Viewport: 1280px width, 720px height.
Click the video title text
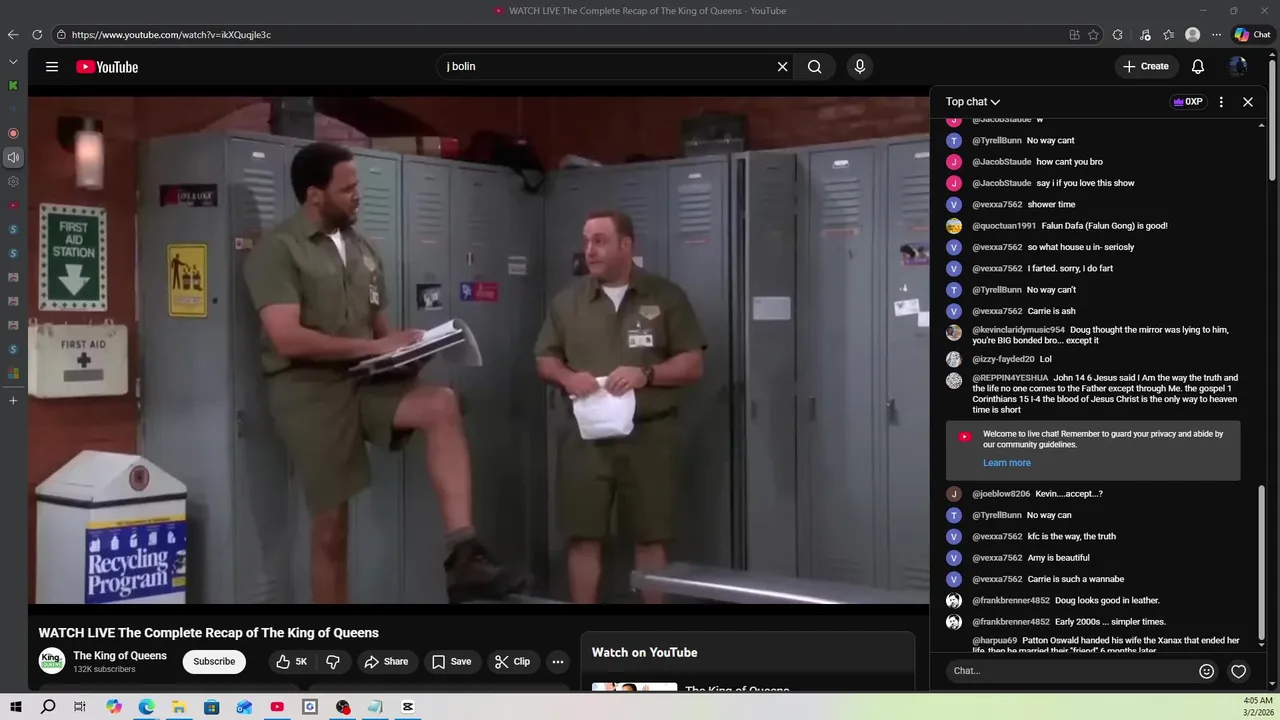[208, 633]
